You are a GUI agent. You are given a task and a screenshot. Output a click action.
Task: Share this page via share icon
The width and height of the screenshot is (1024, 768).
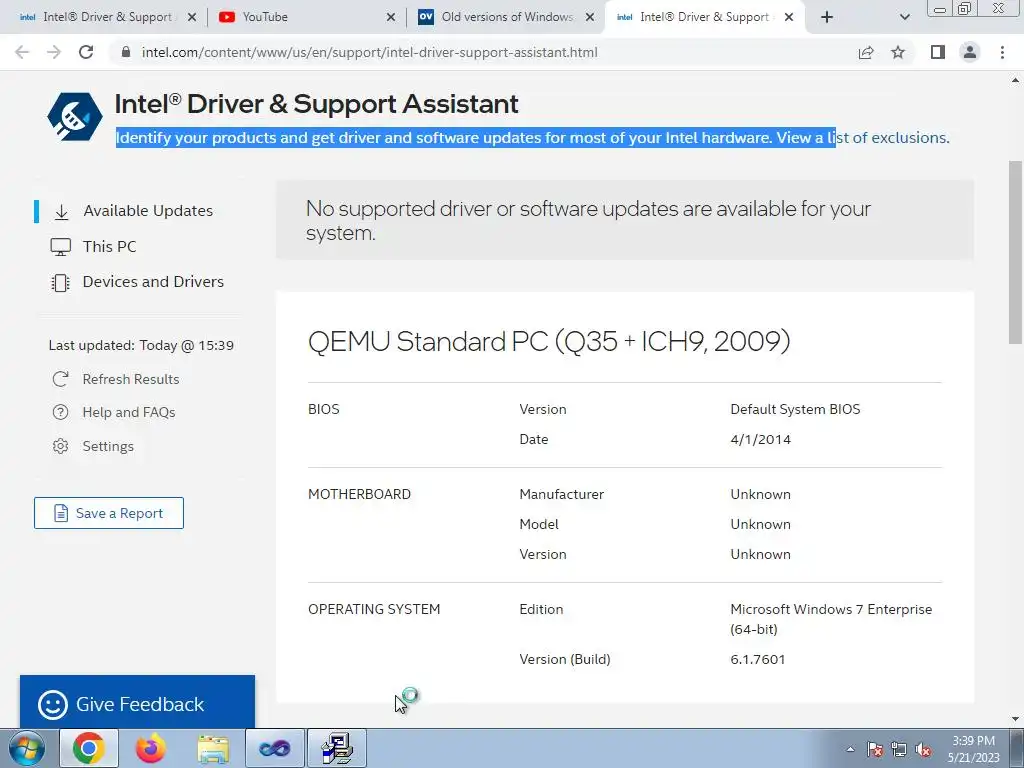point(866,52)
